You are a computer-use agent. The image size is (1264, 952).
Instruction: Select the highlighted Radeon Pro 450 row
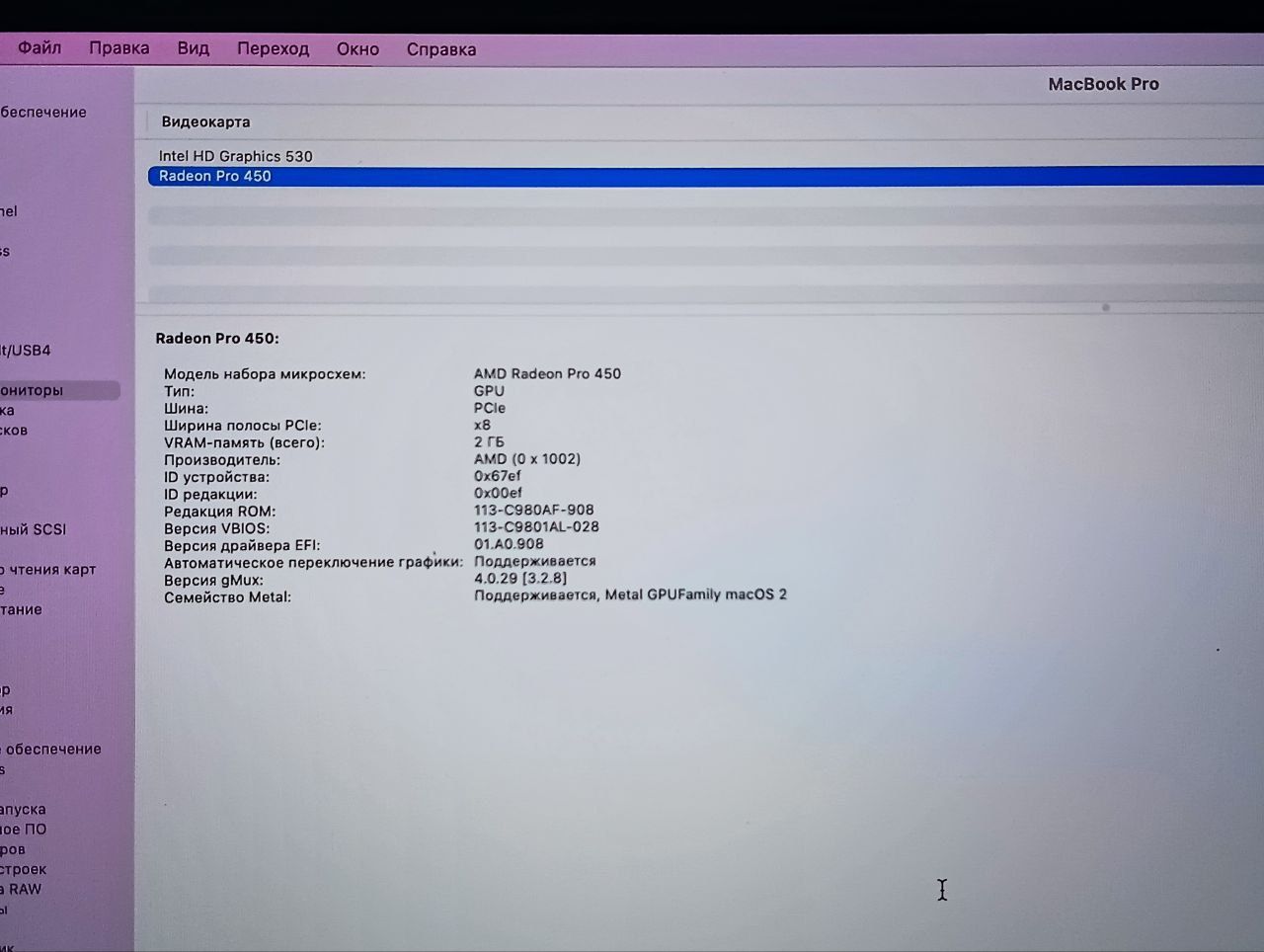tap(705, 176)
